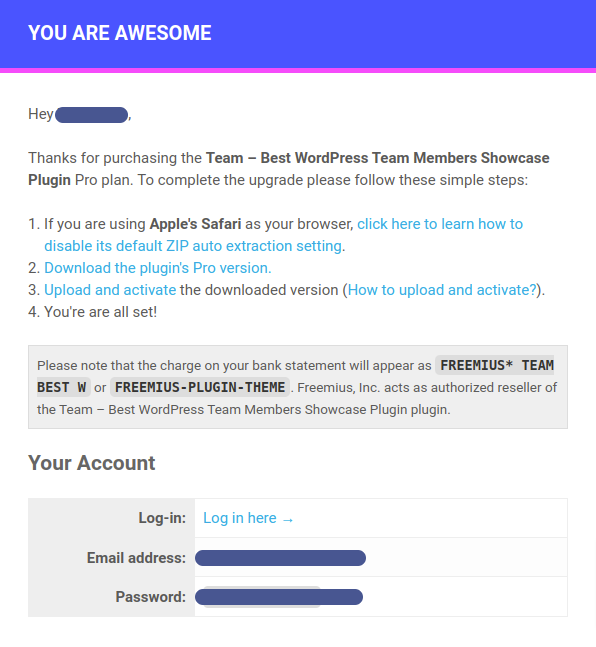This screenshot has height=647, width=596.
Task: Click the Email address: row label
Action: (136, 558)
